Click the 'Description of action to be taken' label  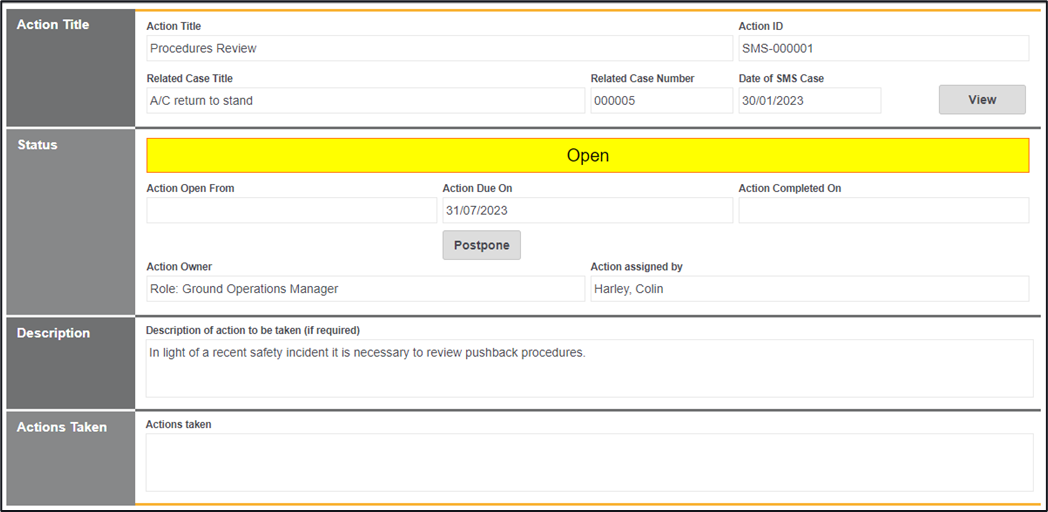tap(253, 330)
